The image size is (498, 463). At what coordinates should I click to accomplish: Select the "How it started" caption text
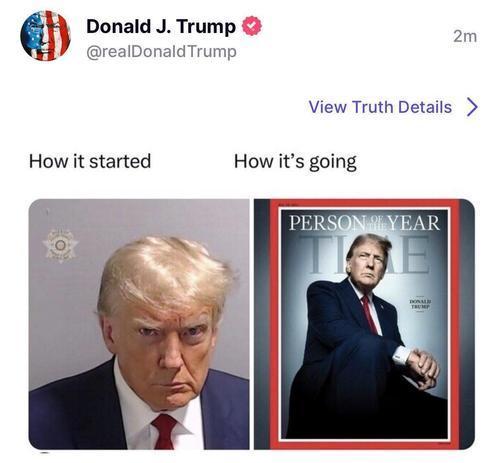pyautogui.click(x=90, y=161)
